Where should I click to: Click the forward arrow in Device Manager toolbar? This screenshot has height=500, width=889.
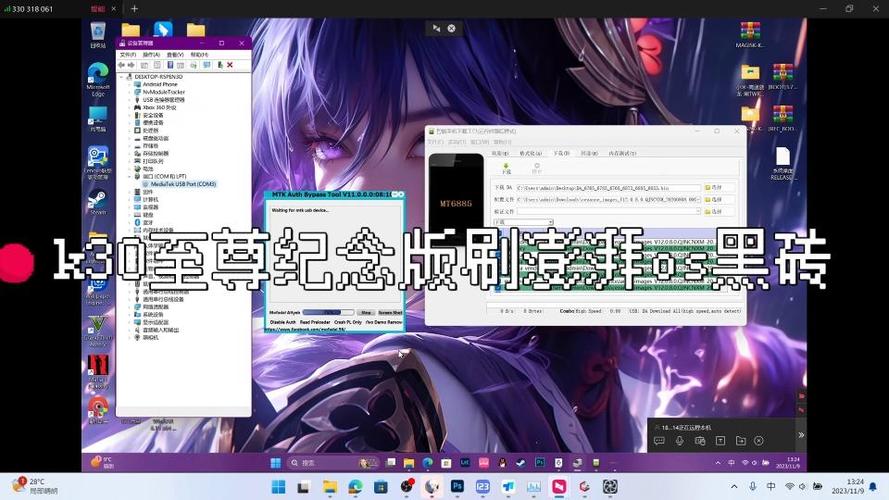click(131, 65)
